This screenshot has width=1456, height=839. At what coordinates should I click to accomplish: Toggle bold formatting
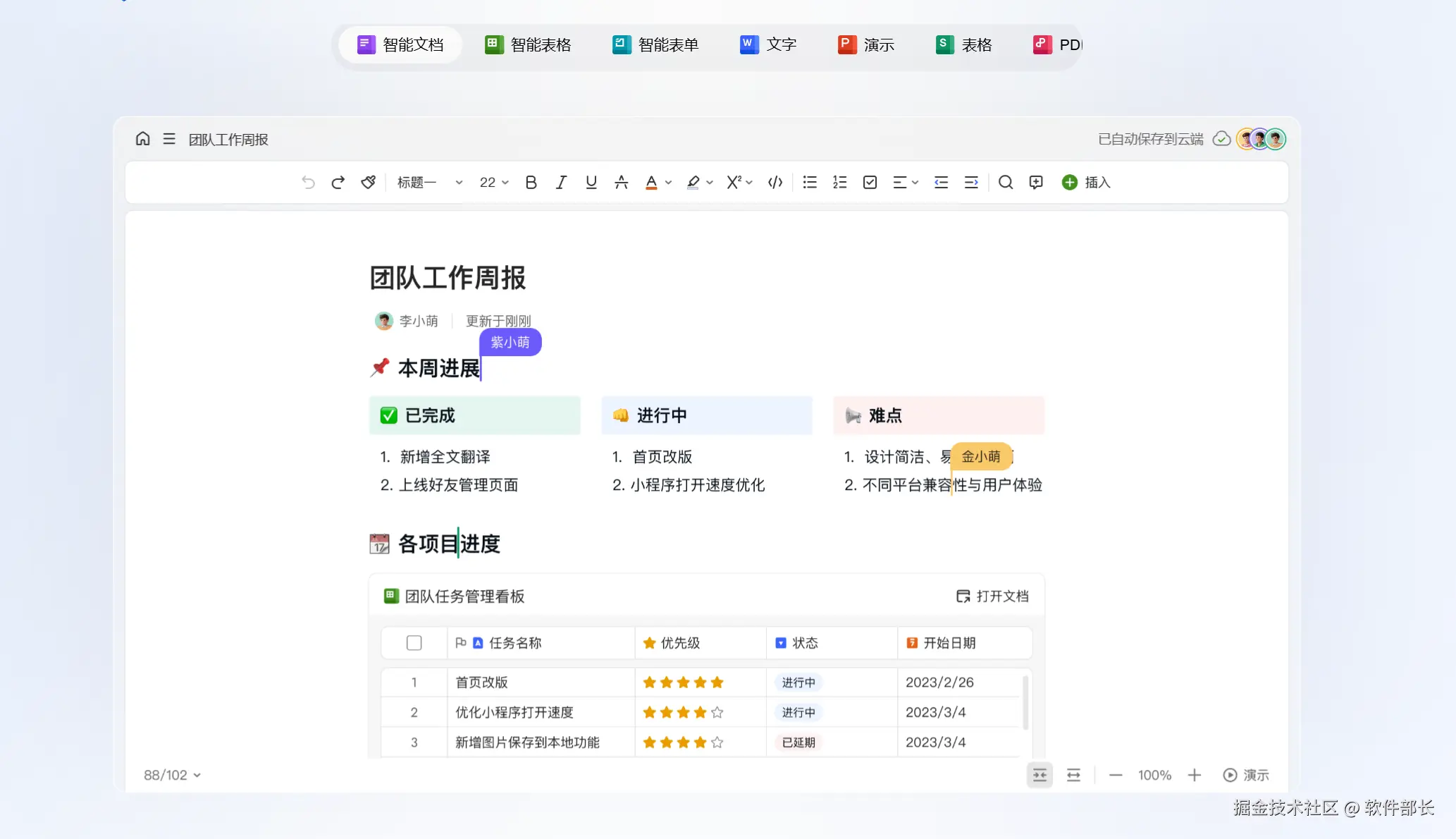[x=531, y=183]
